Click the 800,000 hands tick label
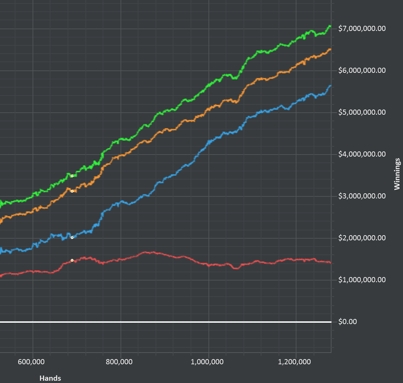403x383 pixels. click(119, 362)
